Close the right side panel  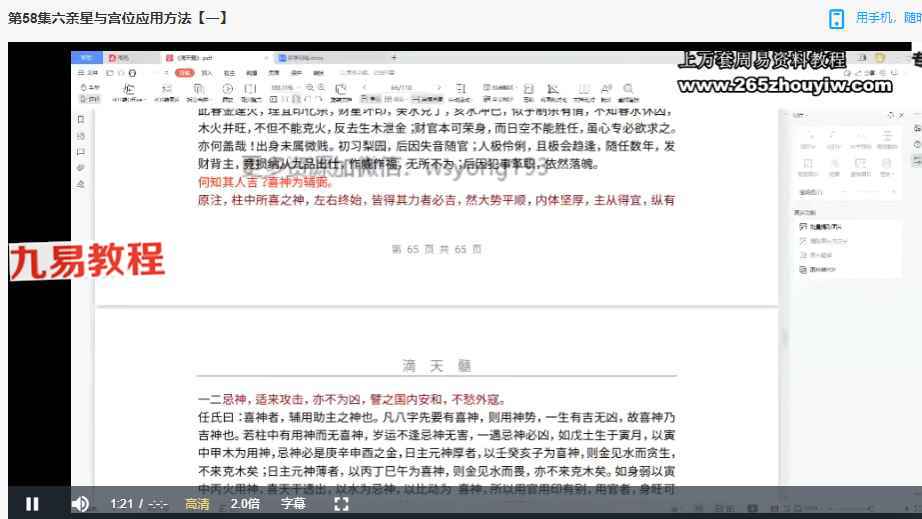902,115
